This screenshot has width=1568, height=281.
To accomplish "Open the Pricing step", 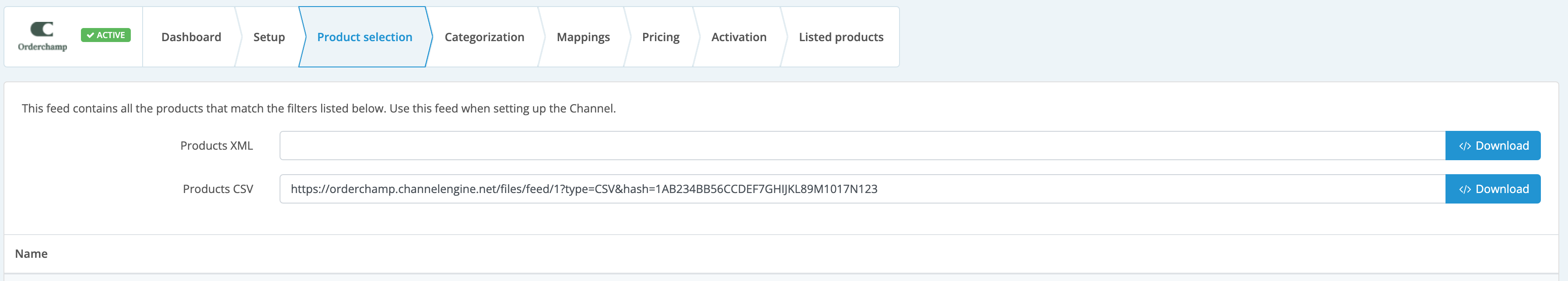I will pyautogui.click(x=661, y=37).
